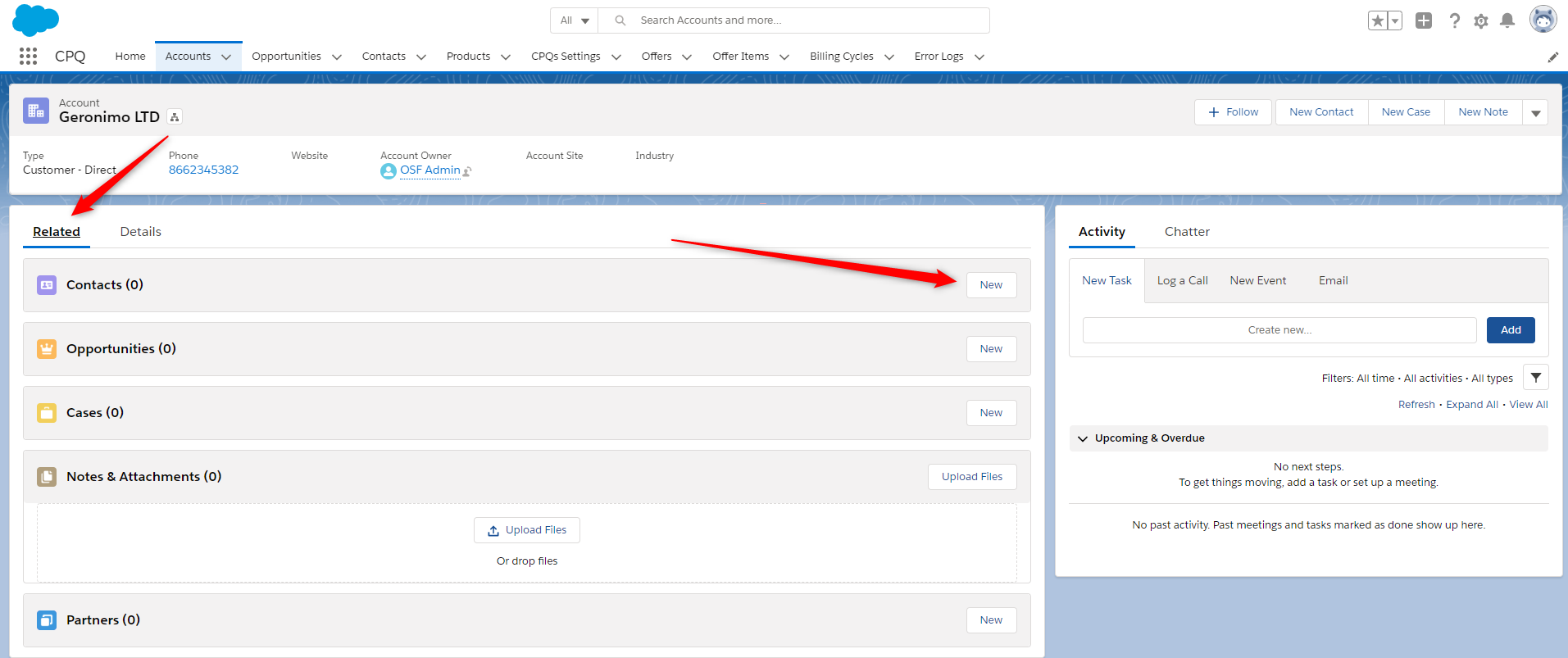Click New in the Opportunities related list
This screenshot has width=1568, height=658.
click(x=991, y=349)
